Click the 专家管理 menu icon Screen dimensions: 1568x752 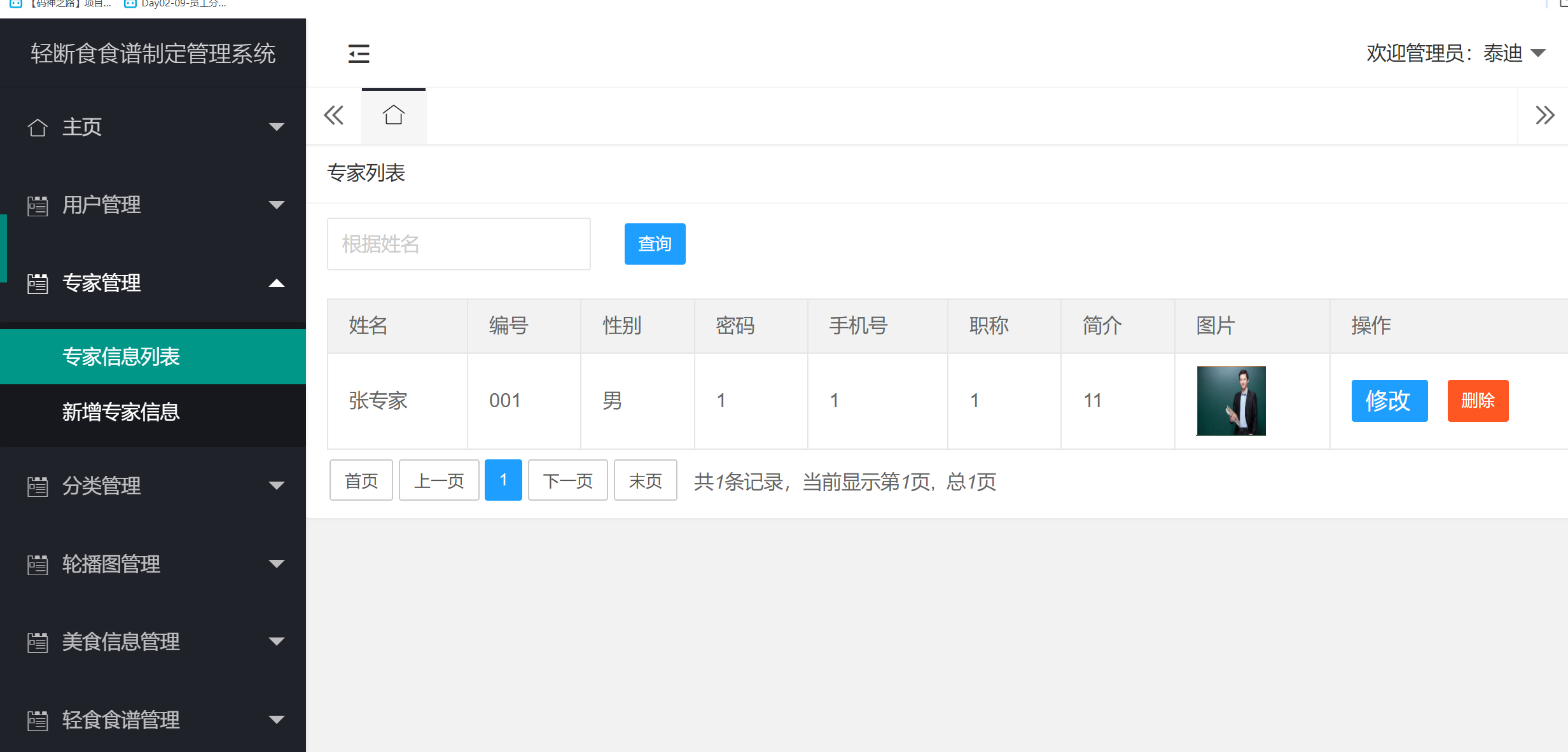38,282
